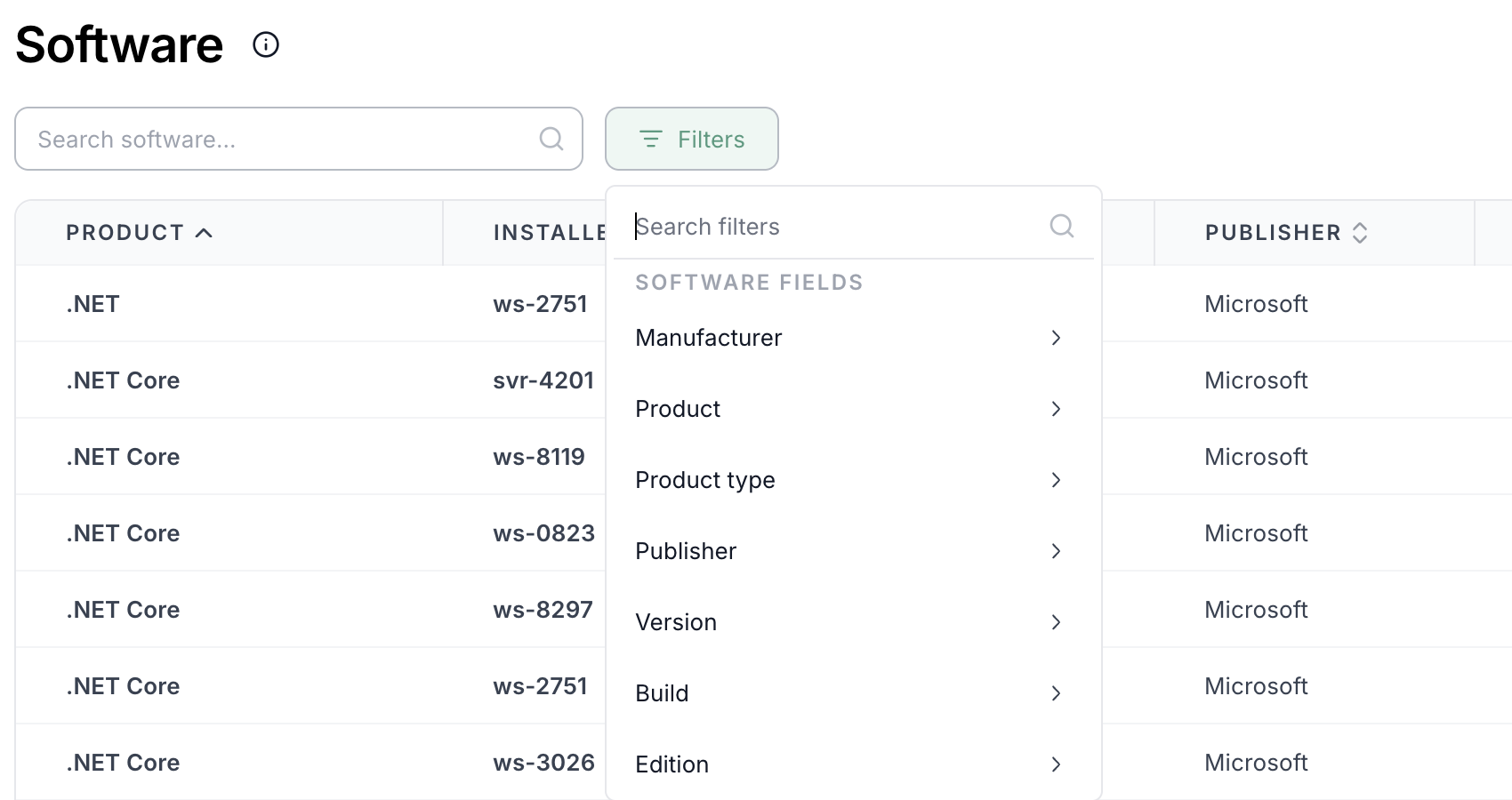Expand the Product type chevron arrow
This screenshot has width=1512, height=800.
tap(1056, 480)
